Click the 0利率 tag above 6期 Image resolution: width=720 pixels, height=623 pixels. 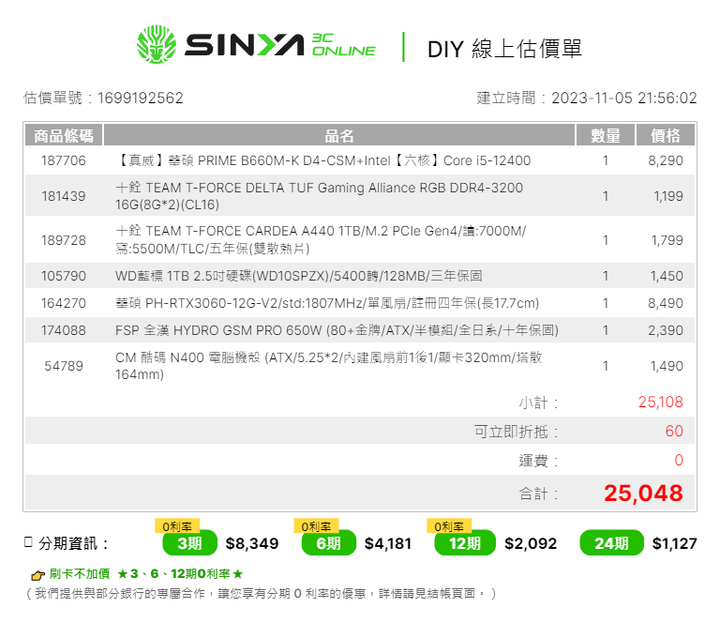[316, 526]
